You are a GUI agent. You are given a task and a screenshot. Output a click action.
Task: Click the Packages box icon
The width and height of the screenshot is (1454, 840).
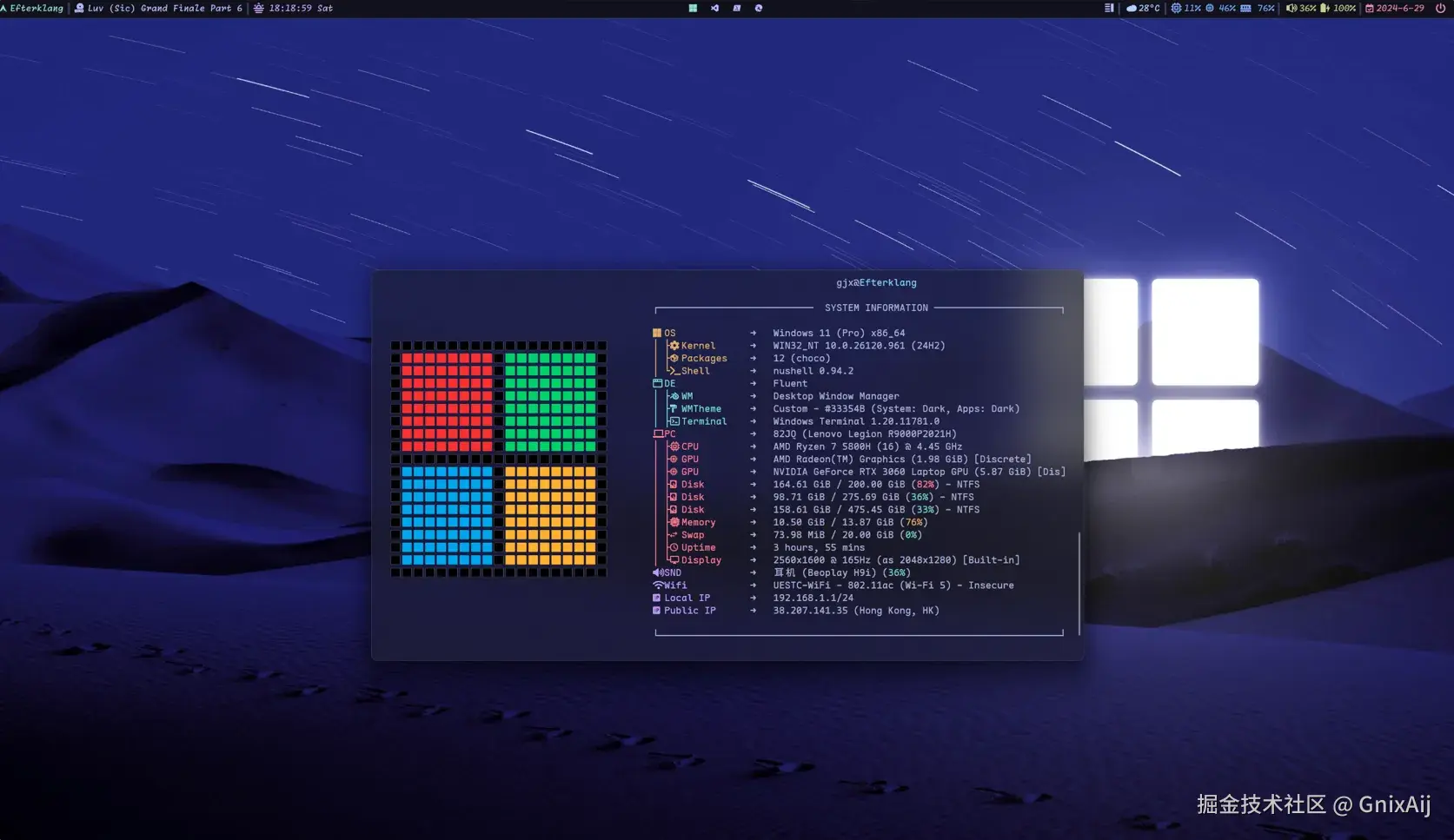pyautogui.click(x=674, y=358)
